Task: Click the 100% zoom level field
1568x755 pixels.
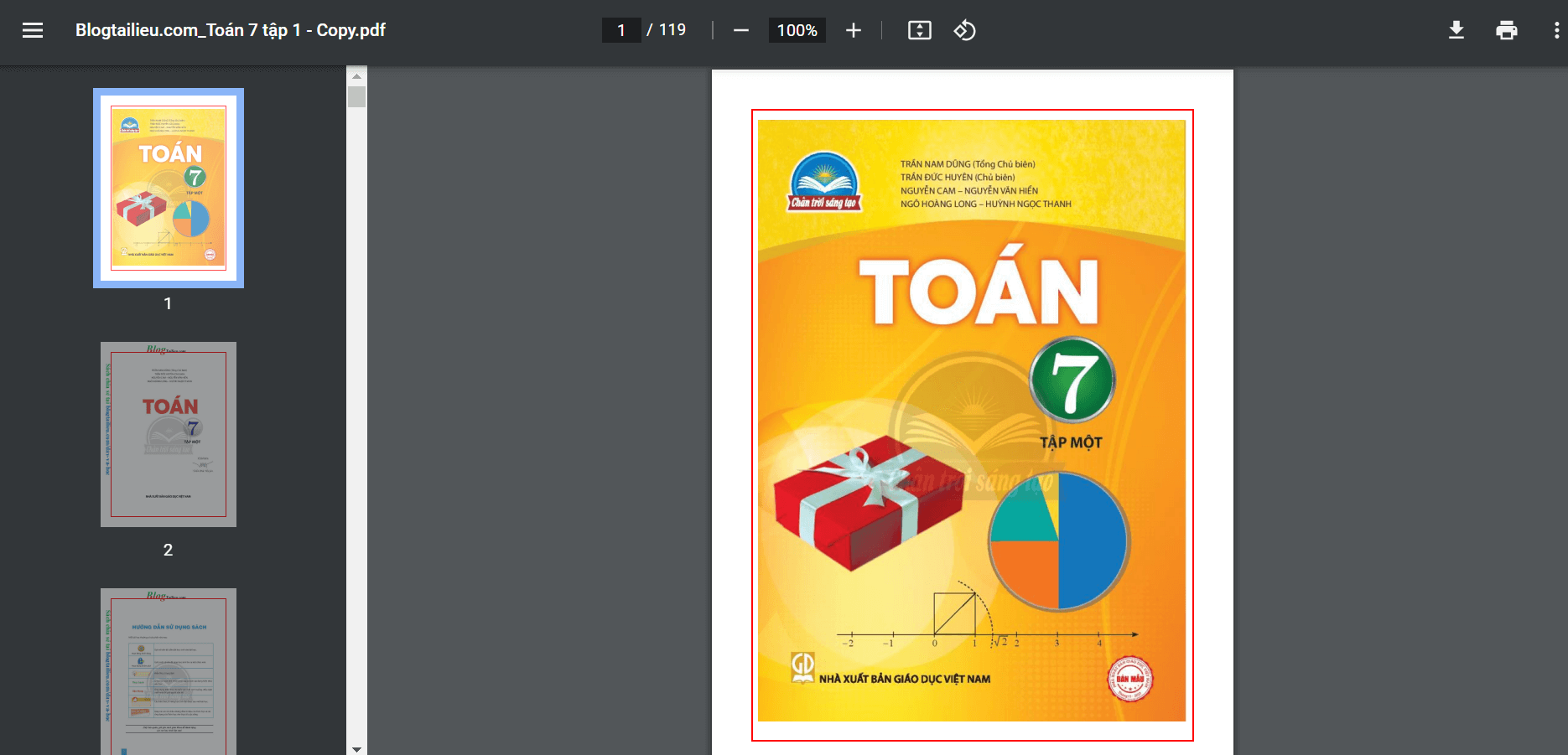Action: (797, 30)
